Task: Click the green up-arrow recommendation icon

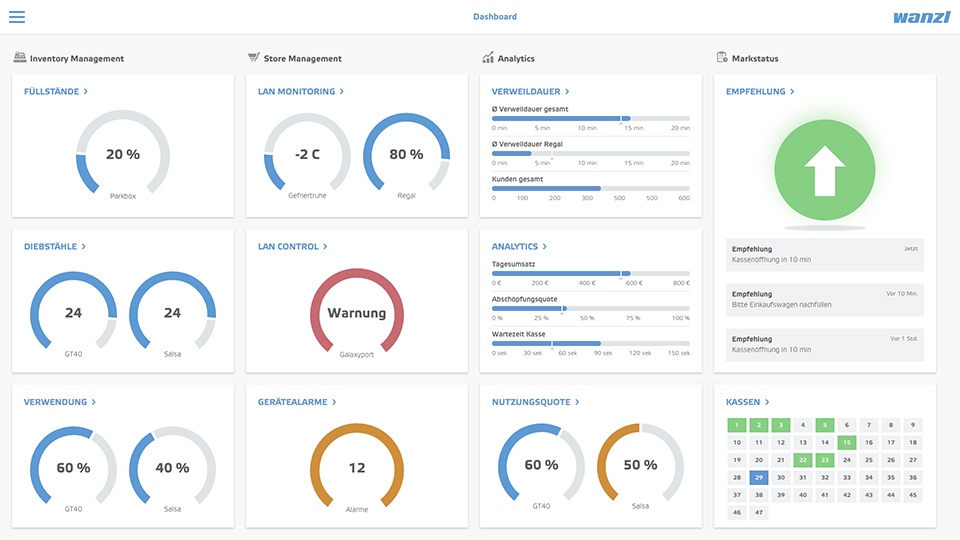Action: point(825,170)
